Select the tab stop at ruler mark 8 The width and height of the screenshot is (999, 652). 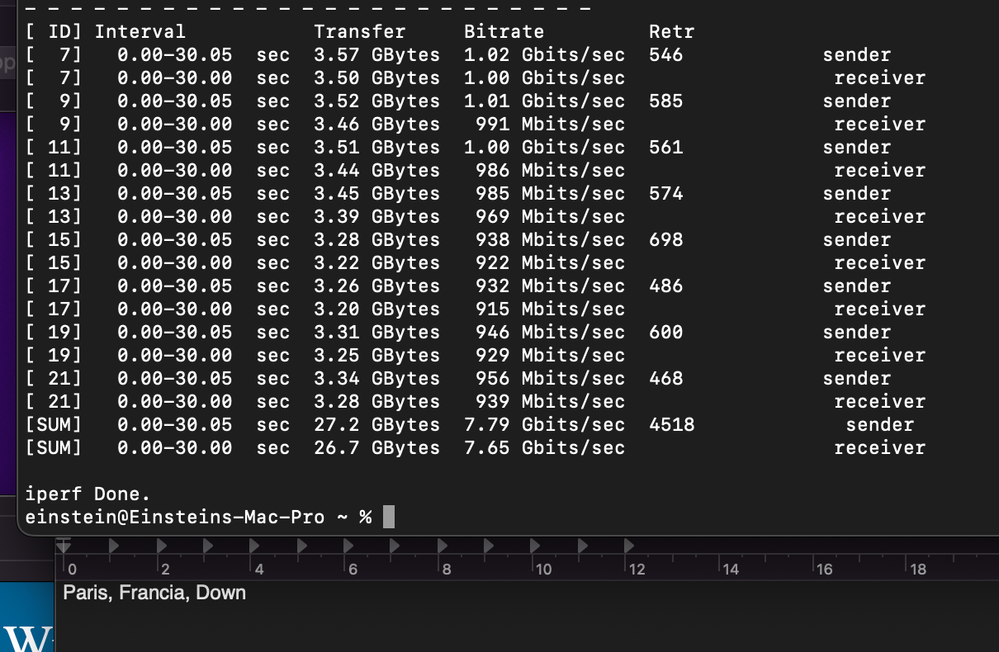441,546
